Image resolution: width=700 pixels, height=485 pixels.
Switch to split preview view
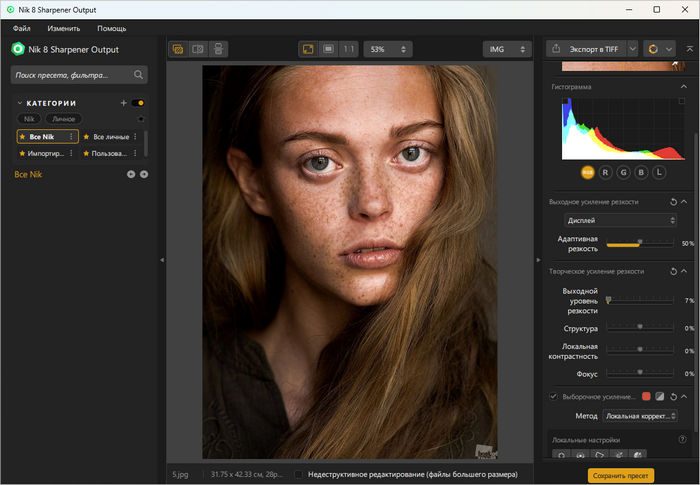(x=198, y=48)
